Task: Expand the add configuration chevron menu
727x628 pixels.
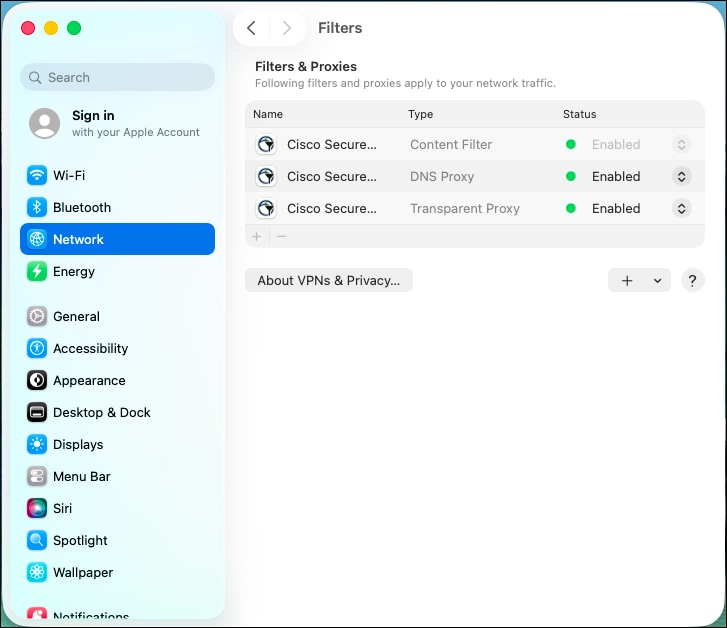Action: [657, 281]
